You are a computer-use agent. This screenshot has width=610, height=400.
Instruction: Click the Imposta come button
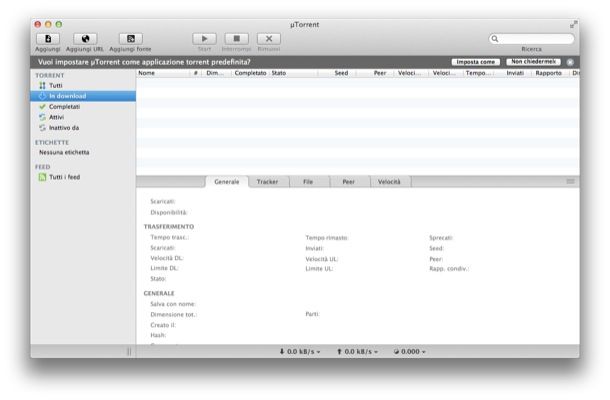(x=476, y=62)
